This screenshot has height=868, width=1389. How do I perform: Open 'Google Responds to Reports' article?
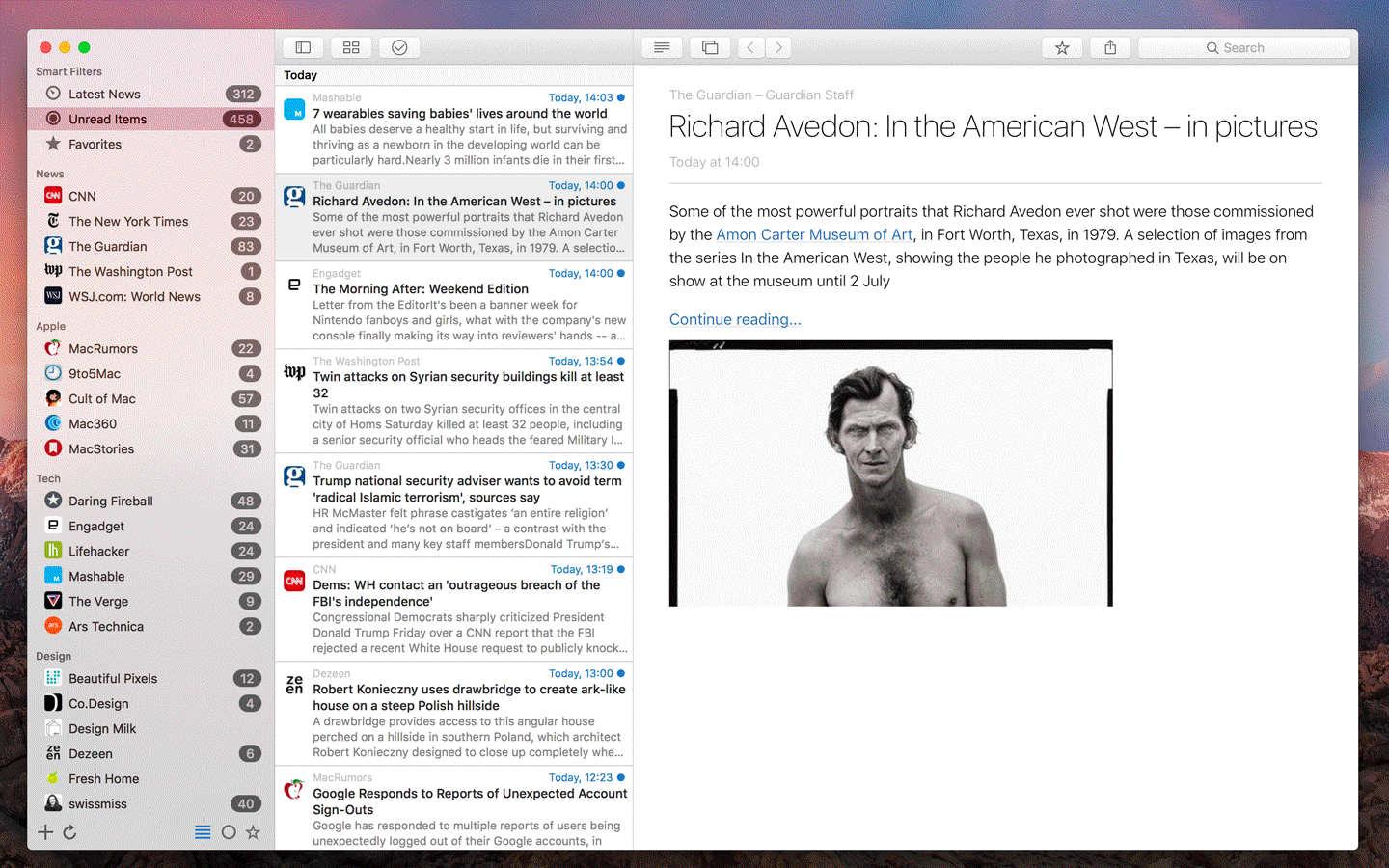tap(454, 808)
